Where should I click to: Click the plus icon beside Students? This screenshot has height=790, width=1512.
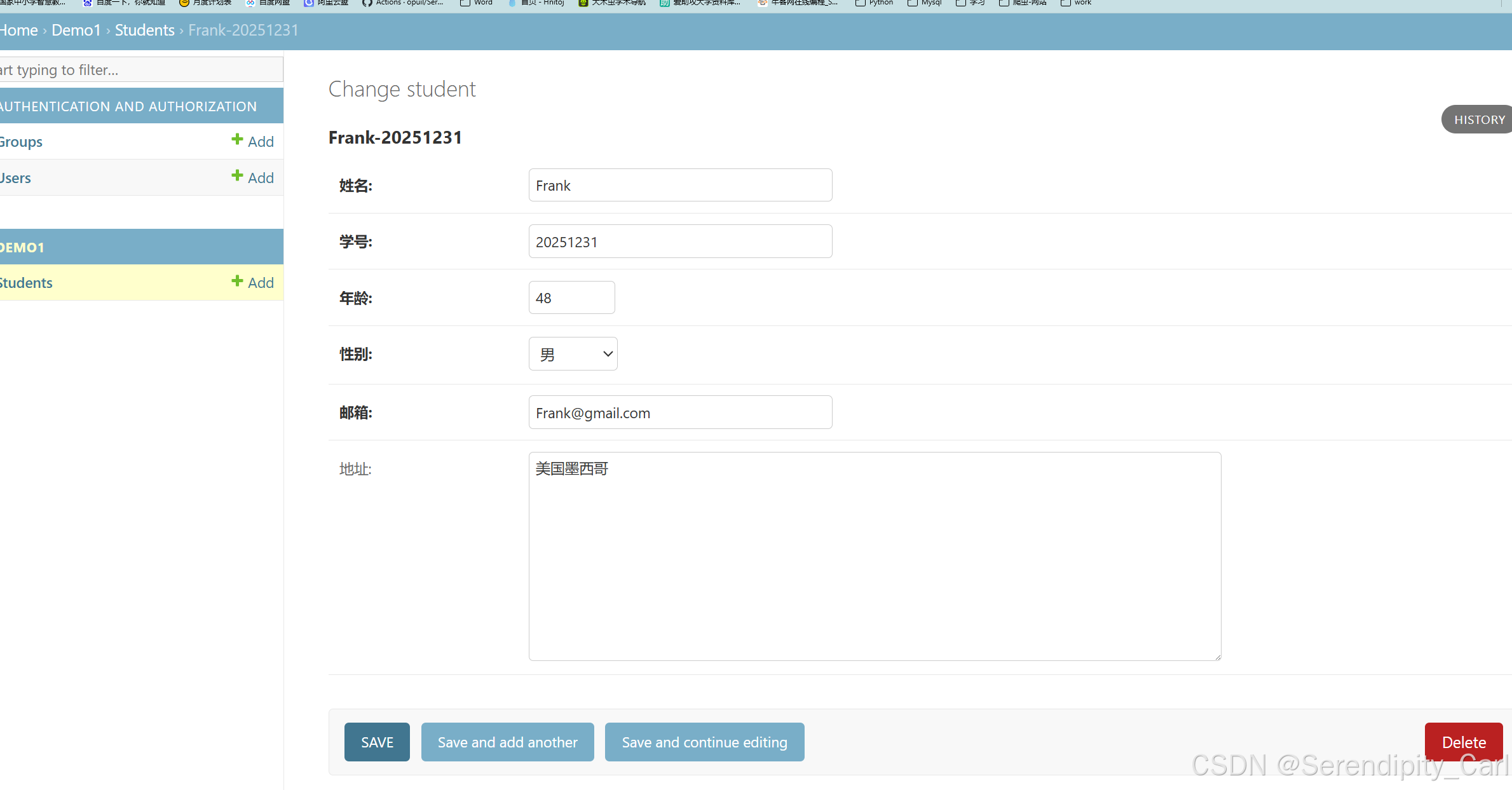pyautogui.click(x=237, y=281)
